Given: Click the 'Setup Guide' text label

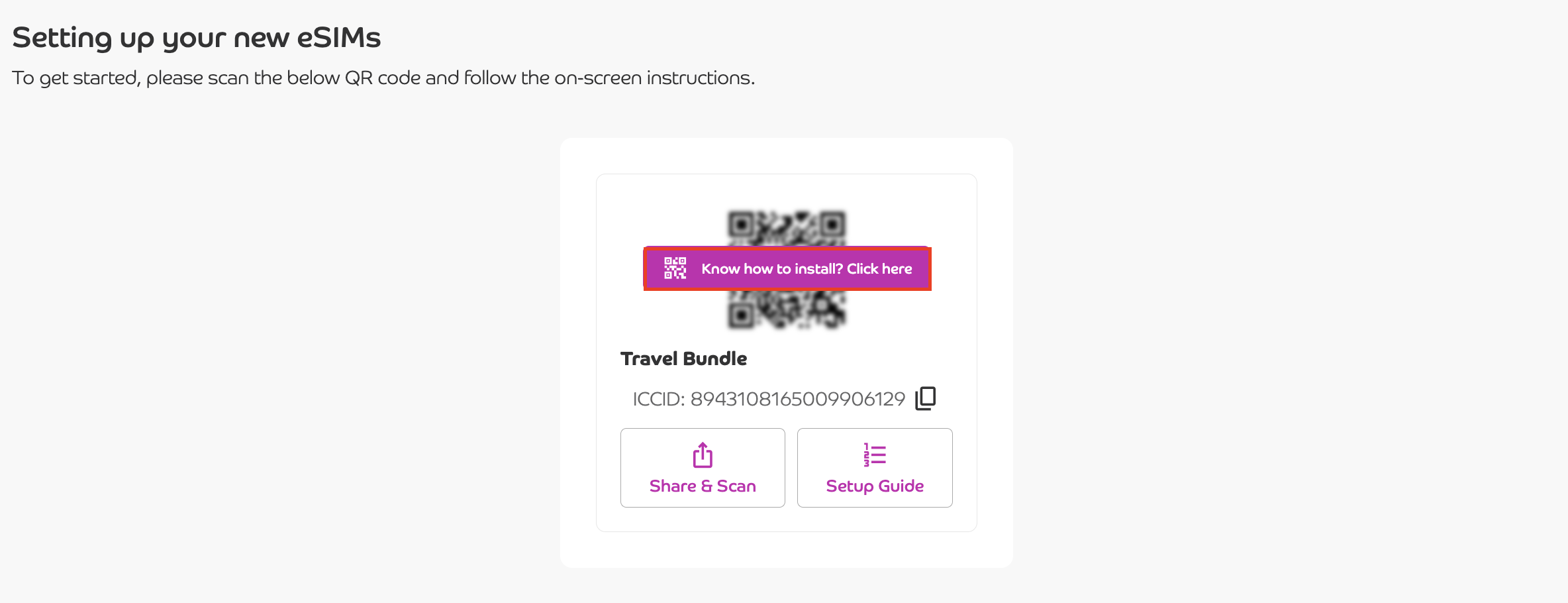Looking at the screenshot, I should click(x=875, y=486).
